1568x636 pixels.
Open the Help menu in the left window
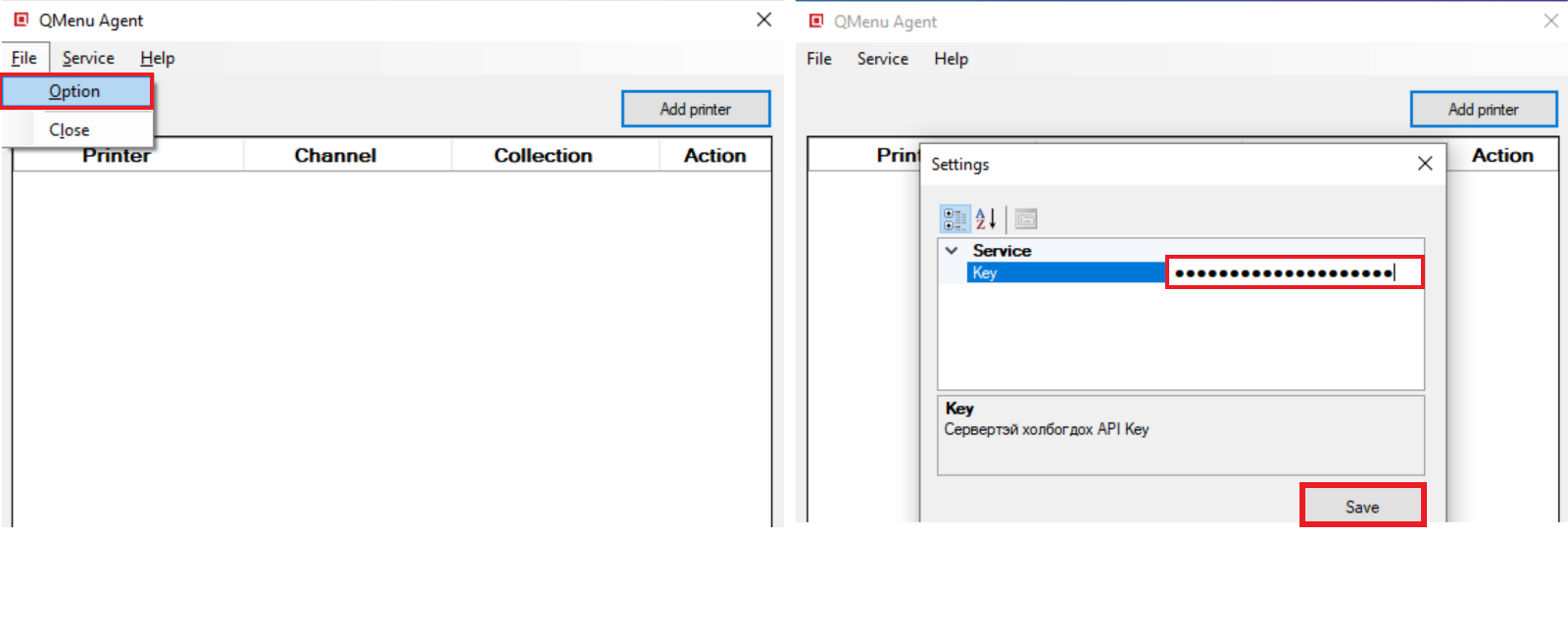(157, 58)
